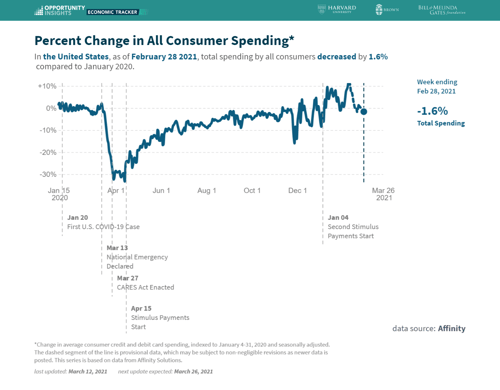Click the Opportunity Insights logo
This screenshot has width=500, height=390.
coord(60,10)
